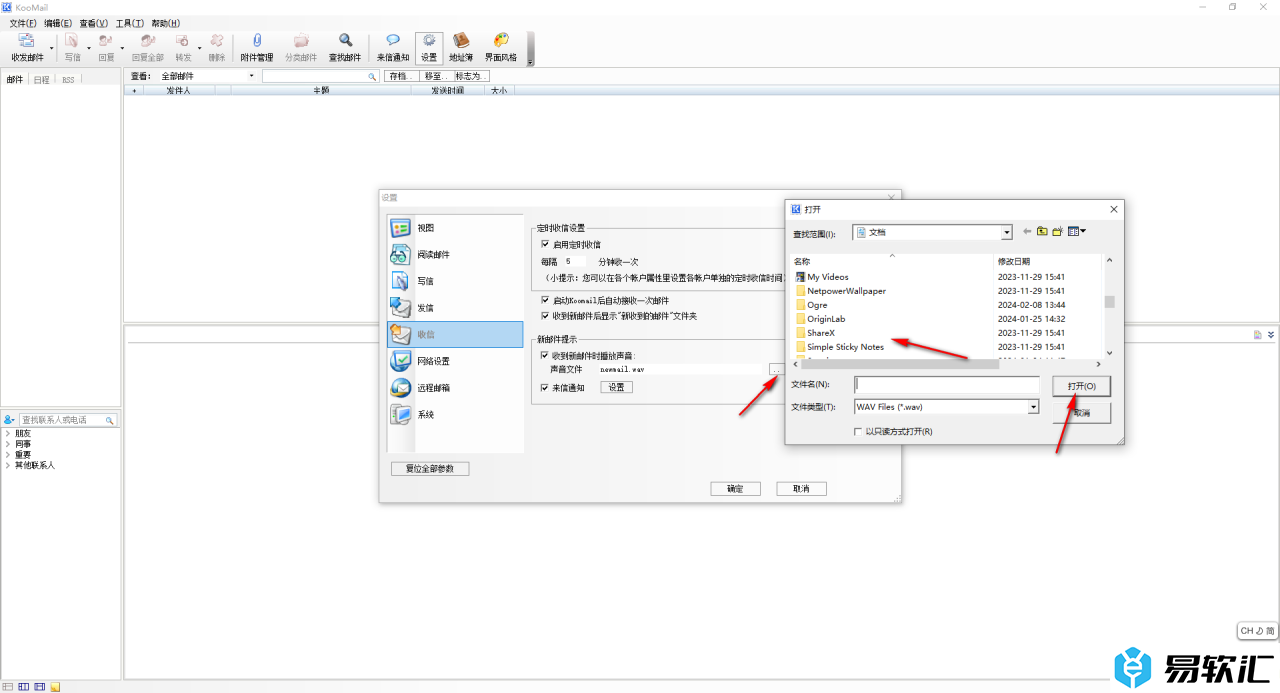Expand the 朋友 contact group
Screen dimensions: 1280x693
[x=7, y=433]
